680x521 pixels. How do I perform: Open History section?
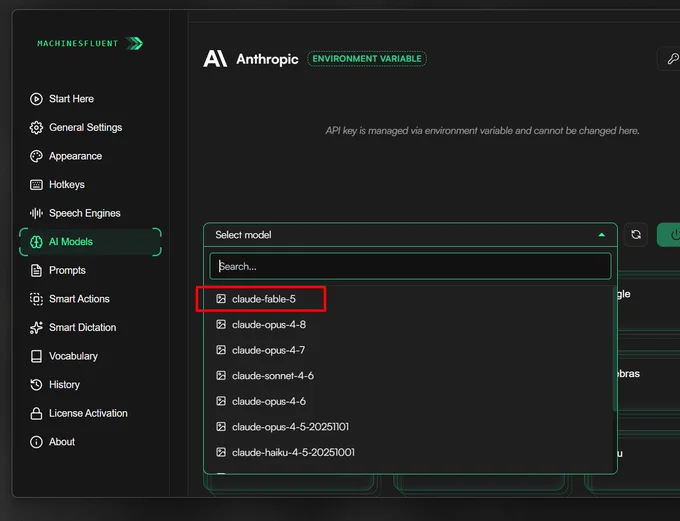point(90,385)
